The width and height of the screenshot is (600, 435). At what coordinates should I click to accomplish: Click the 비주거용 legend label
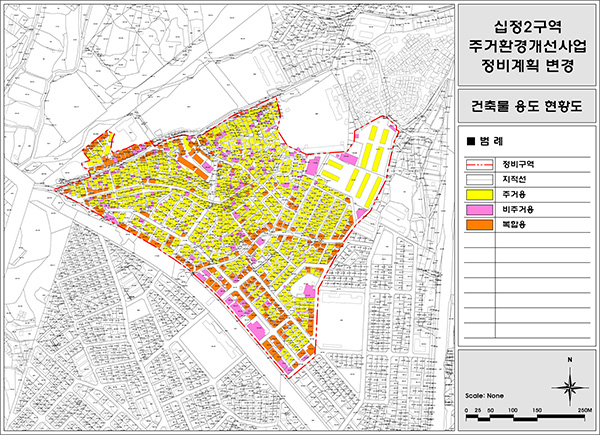click(x=520, y=212)
